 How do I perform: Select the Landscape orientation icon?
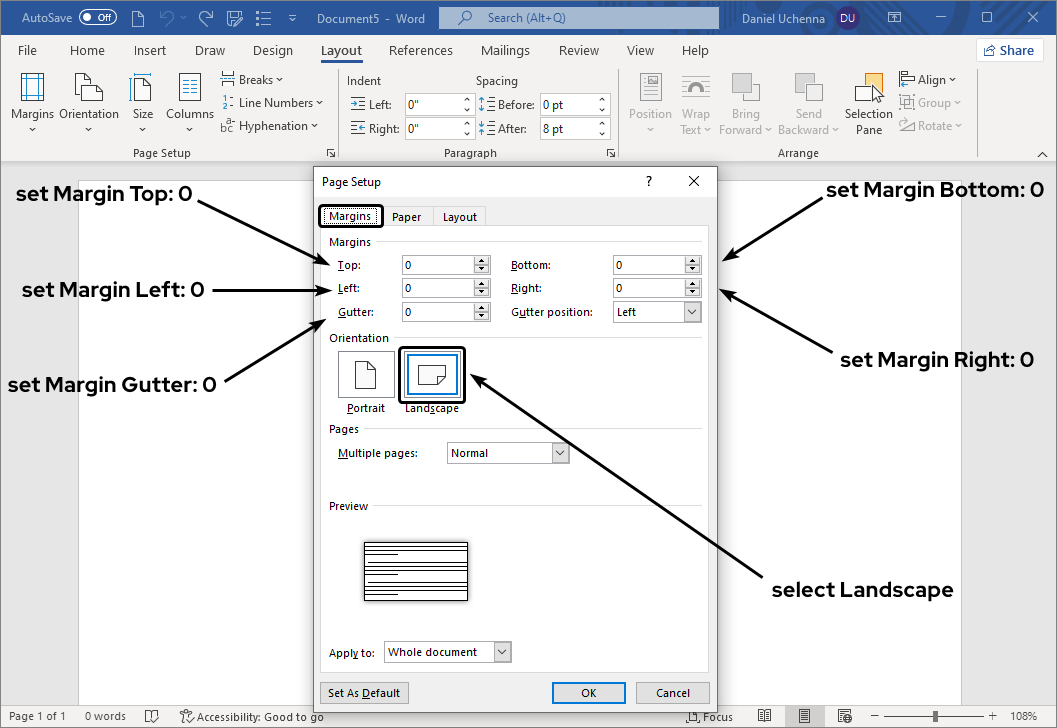432,375
